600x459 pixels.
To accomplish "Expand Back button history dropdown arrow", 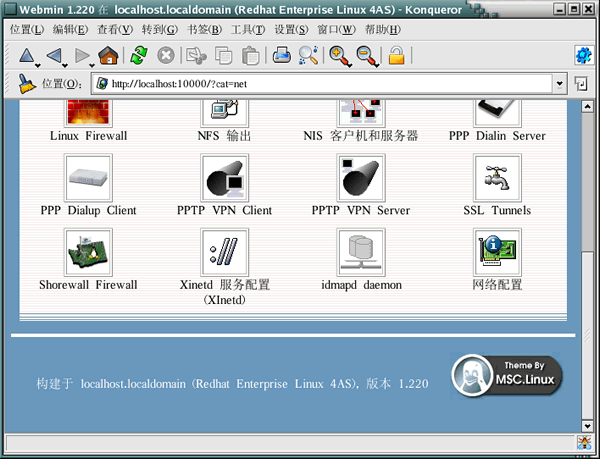I will [x=65, y=66].
